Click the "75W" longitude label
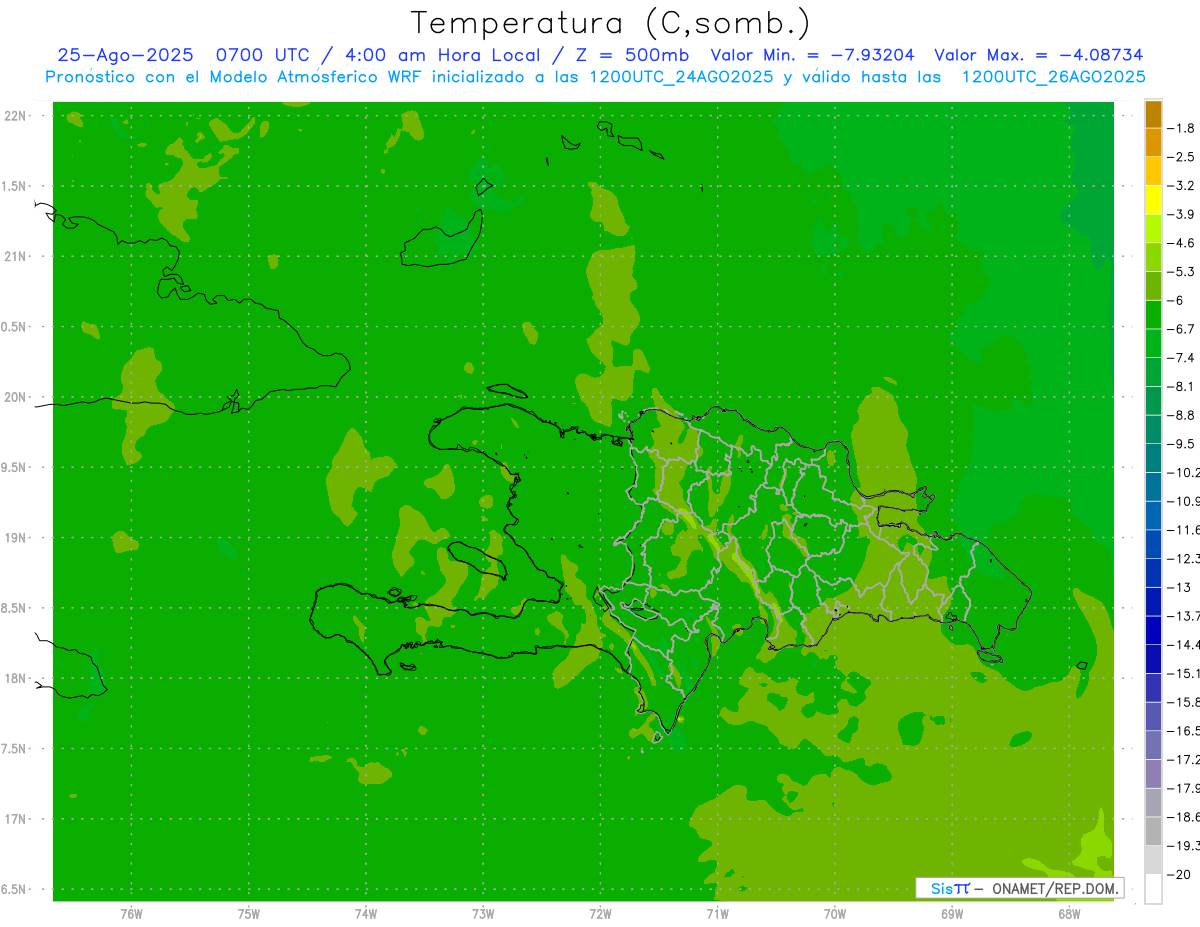 [x=248, y=914]
